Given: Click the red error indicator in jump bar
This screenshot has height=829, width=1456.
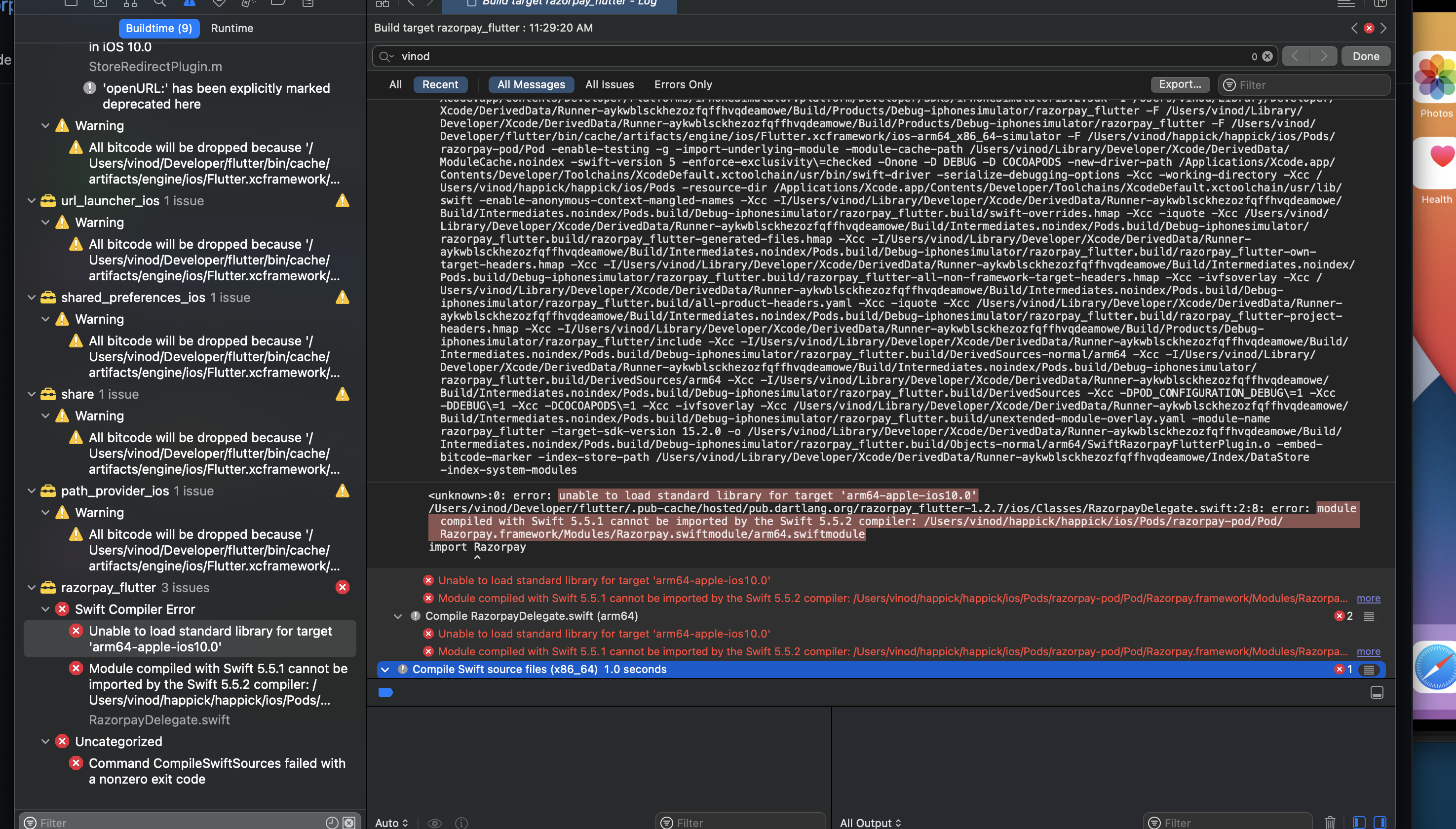Looking at the screenshot, I should [x=1369, y=28].
